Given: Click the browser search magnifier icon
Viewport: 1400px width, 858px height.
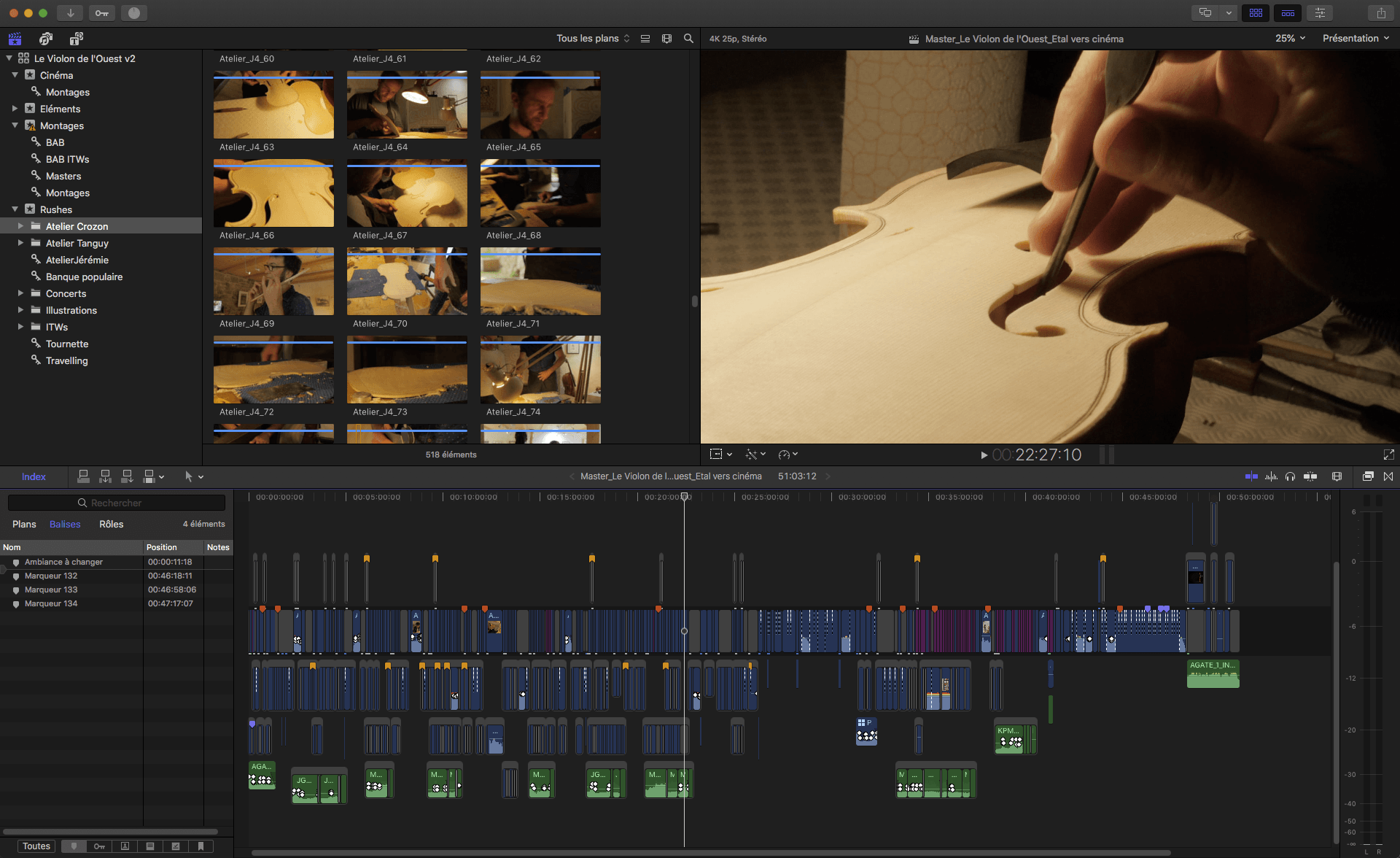Looking at the screenshot, I should (x=688, y=39).
